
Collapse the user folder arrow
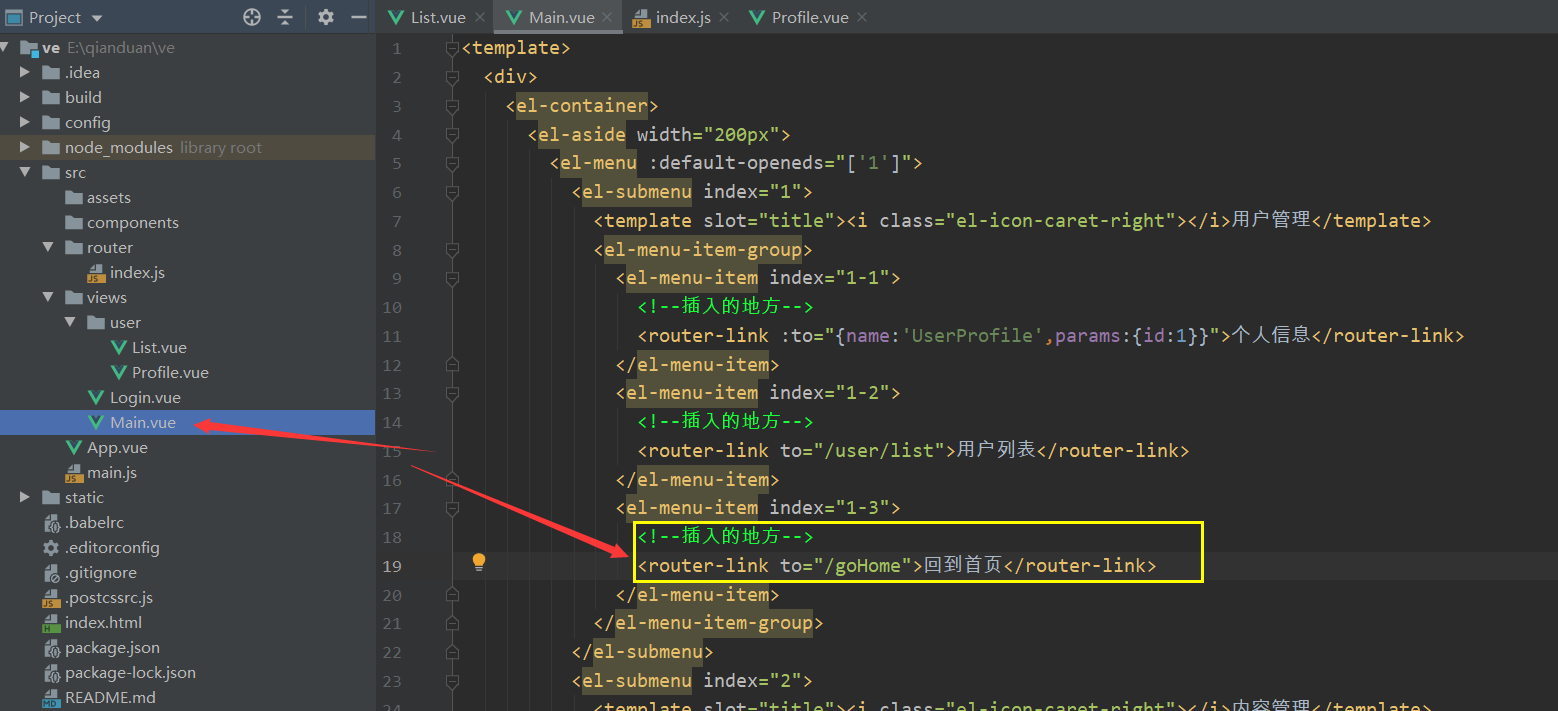[70, 322]
